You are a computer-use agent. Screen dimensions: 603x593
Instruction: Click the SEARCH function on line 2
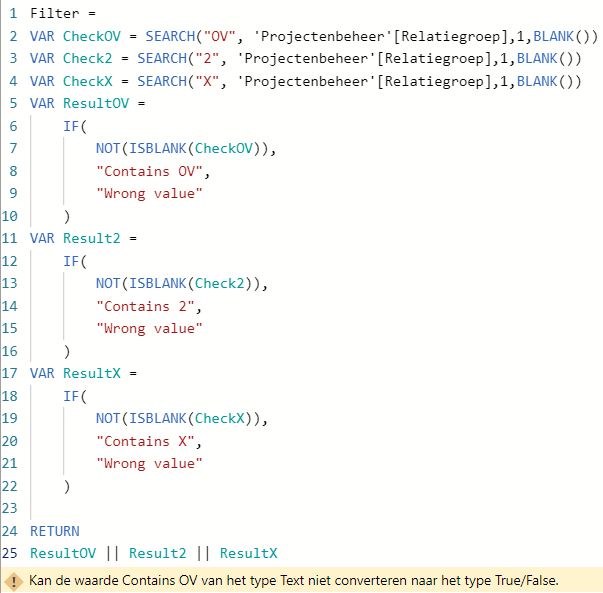coord(170,36)
